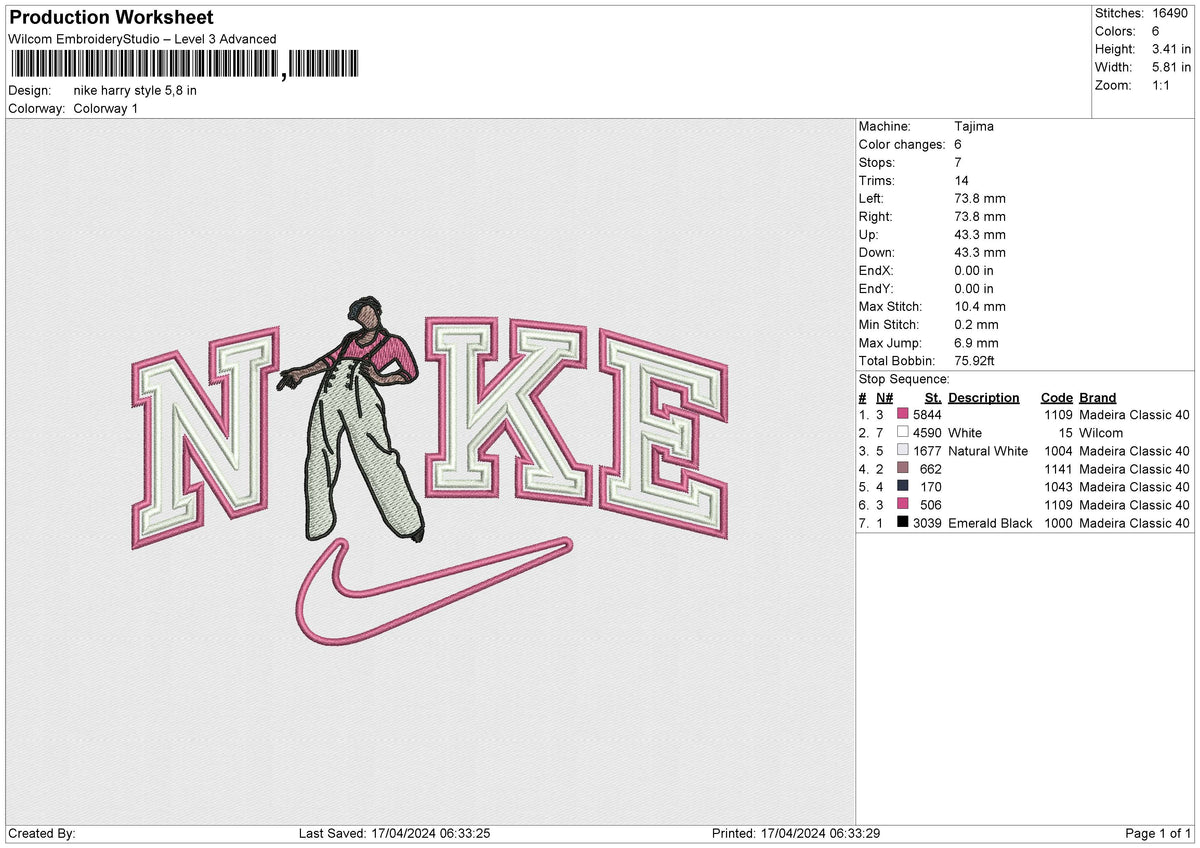Viewport: 1200px width, 848px height.
Task: Click 'Emerald Black' description in stop 7
Action: pos(990,523)
